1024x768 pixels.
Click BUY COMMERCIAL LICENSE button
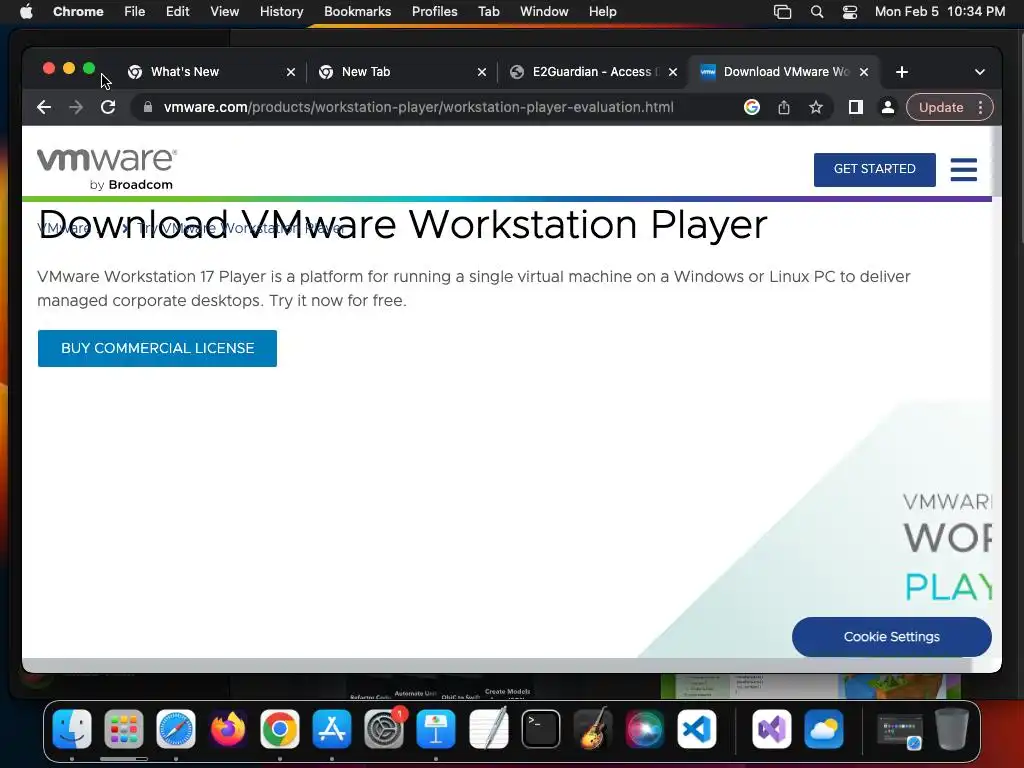point(157,348)
